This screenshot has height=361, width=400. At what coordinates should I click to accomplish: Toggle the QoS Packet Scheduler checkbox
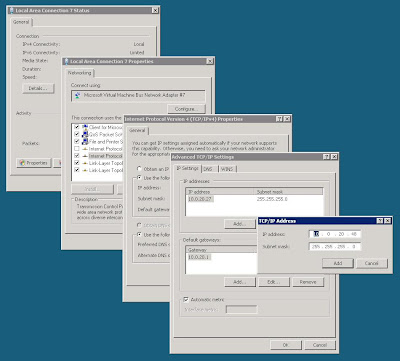pyautogui.click(x=77, y=135)
